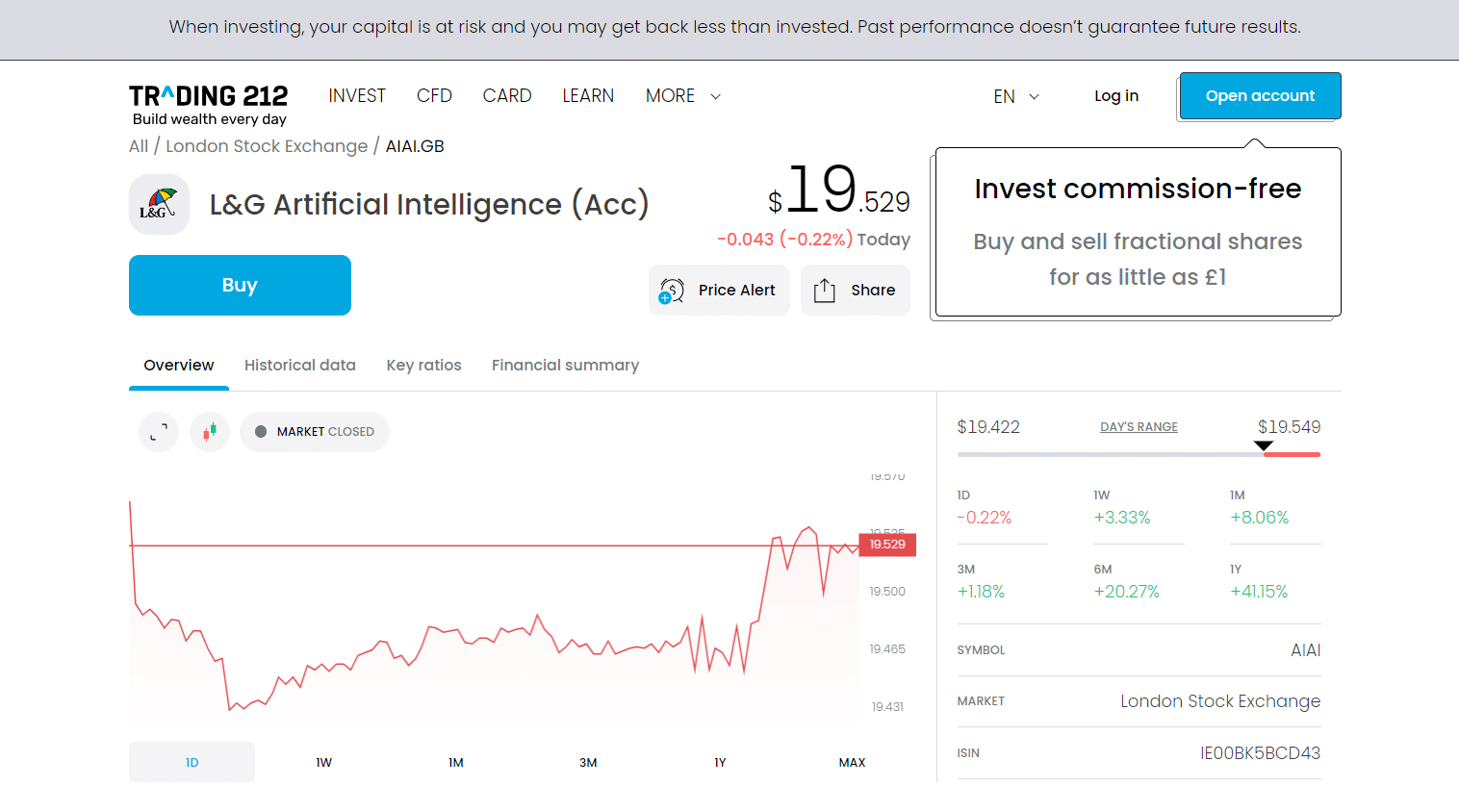Click the Trading 212 logo

pos(209,105)
